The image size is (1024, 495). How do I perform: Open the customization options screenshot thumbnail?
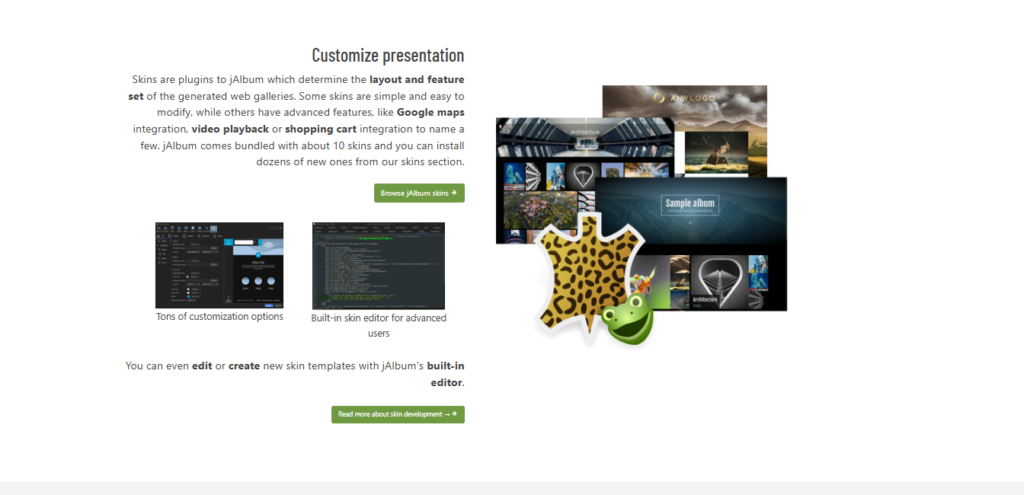pyautogui.click(x=219, y=265)
